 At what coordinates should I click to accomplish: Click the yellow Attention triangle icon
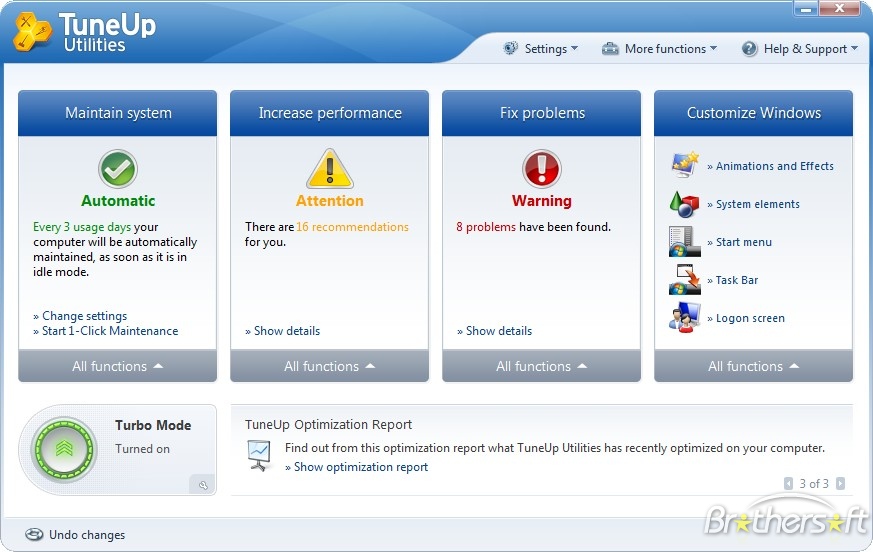(x=330, y=169)
